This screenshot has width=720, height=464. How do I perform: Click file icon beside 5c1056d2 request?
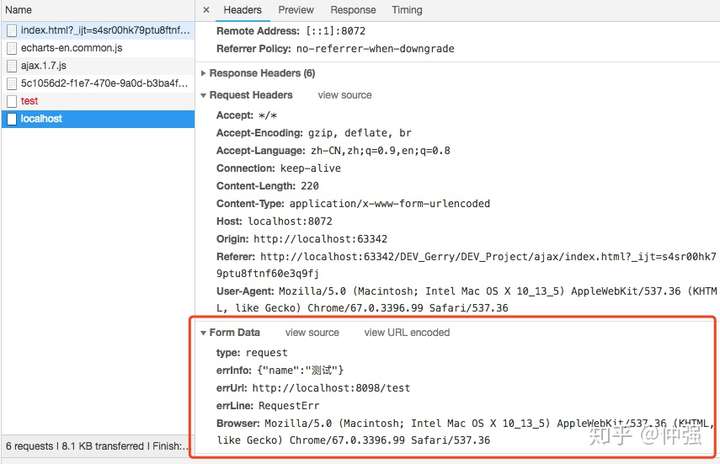[x=12, y=84]
